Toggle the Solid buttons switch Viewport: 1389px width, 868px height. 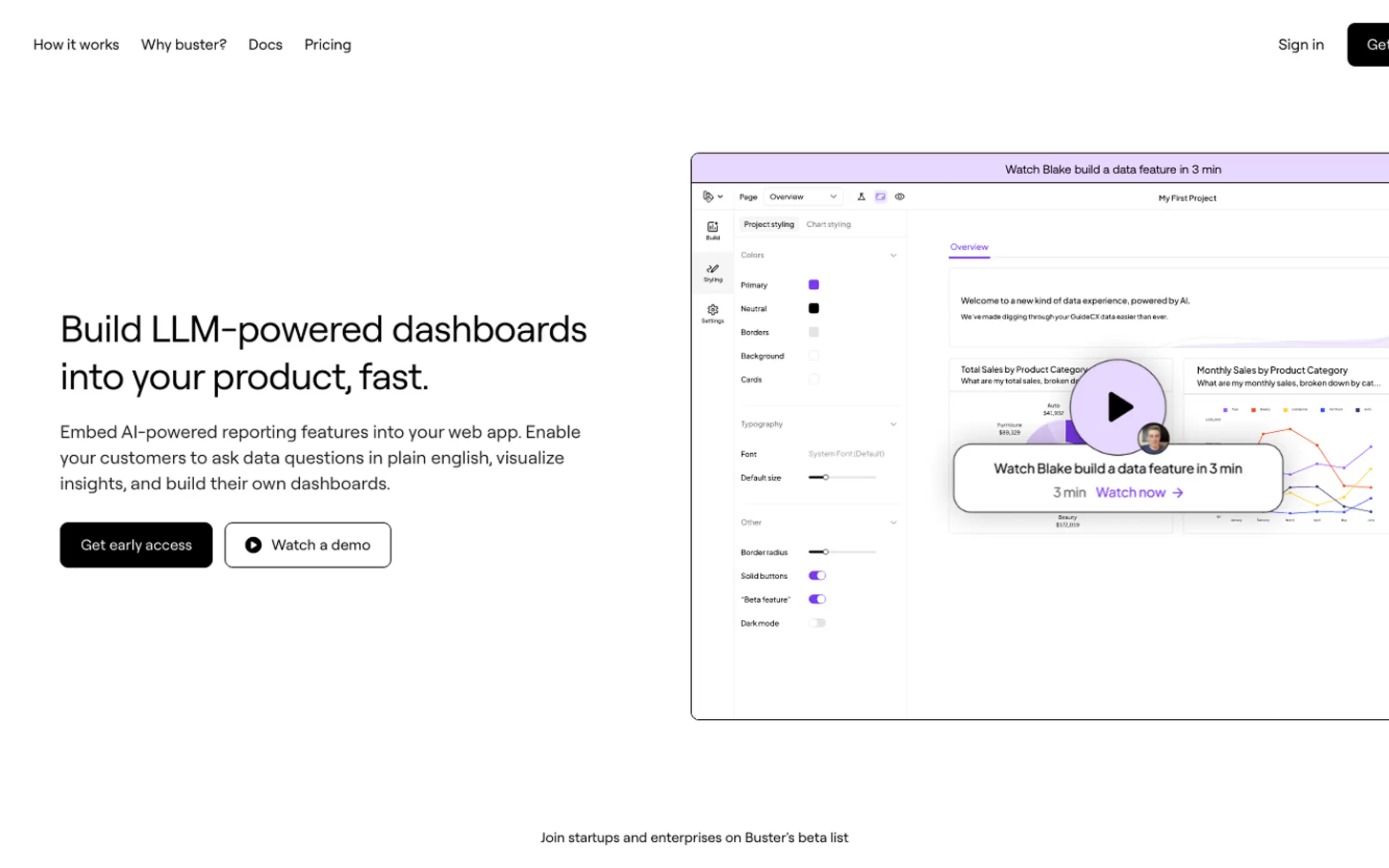tap(816, 575)
